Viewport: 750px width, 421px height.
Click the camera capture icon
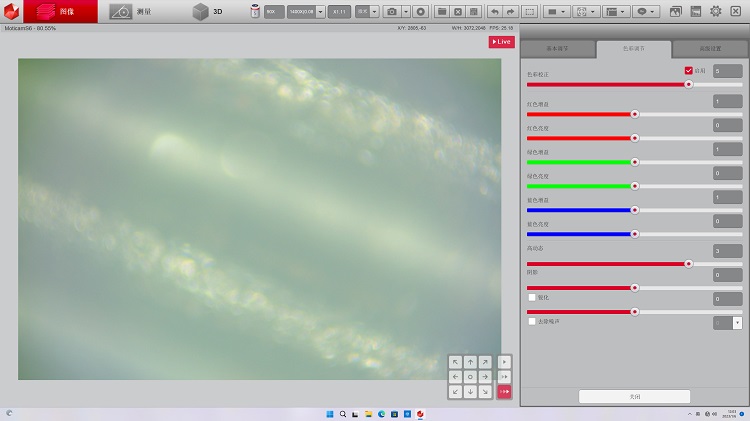pyautogui.click(x=392, y=12)
